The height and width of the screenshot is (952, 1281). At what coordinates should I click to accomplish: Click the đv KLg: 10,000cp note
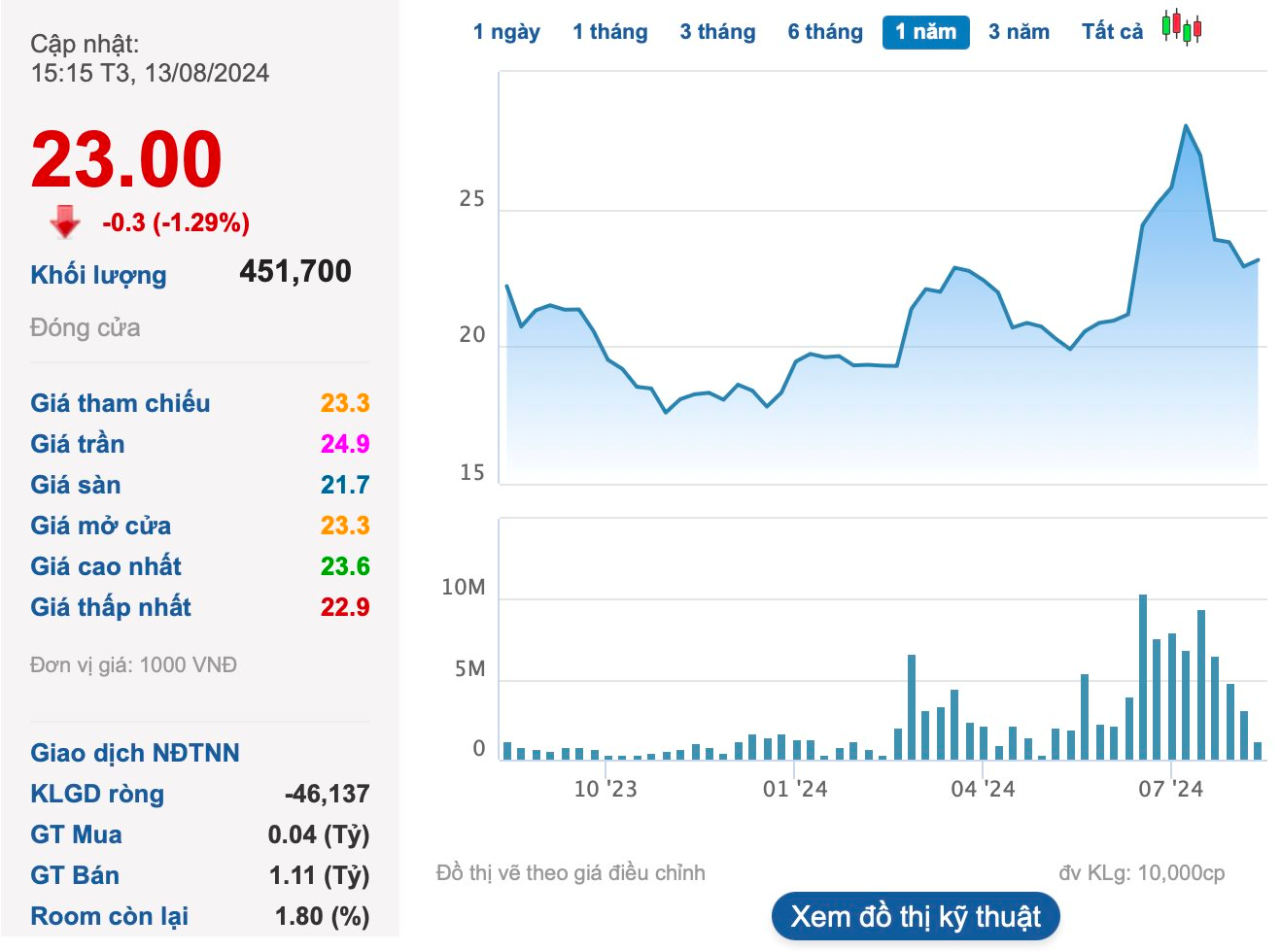pos(1142,872)
